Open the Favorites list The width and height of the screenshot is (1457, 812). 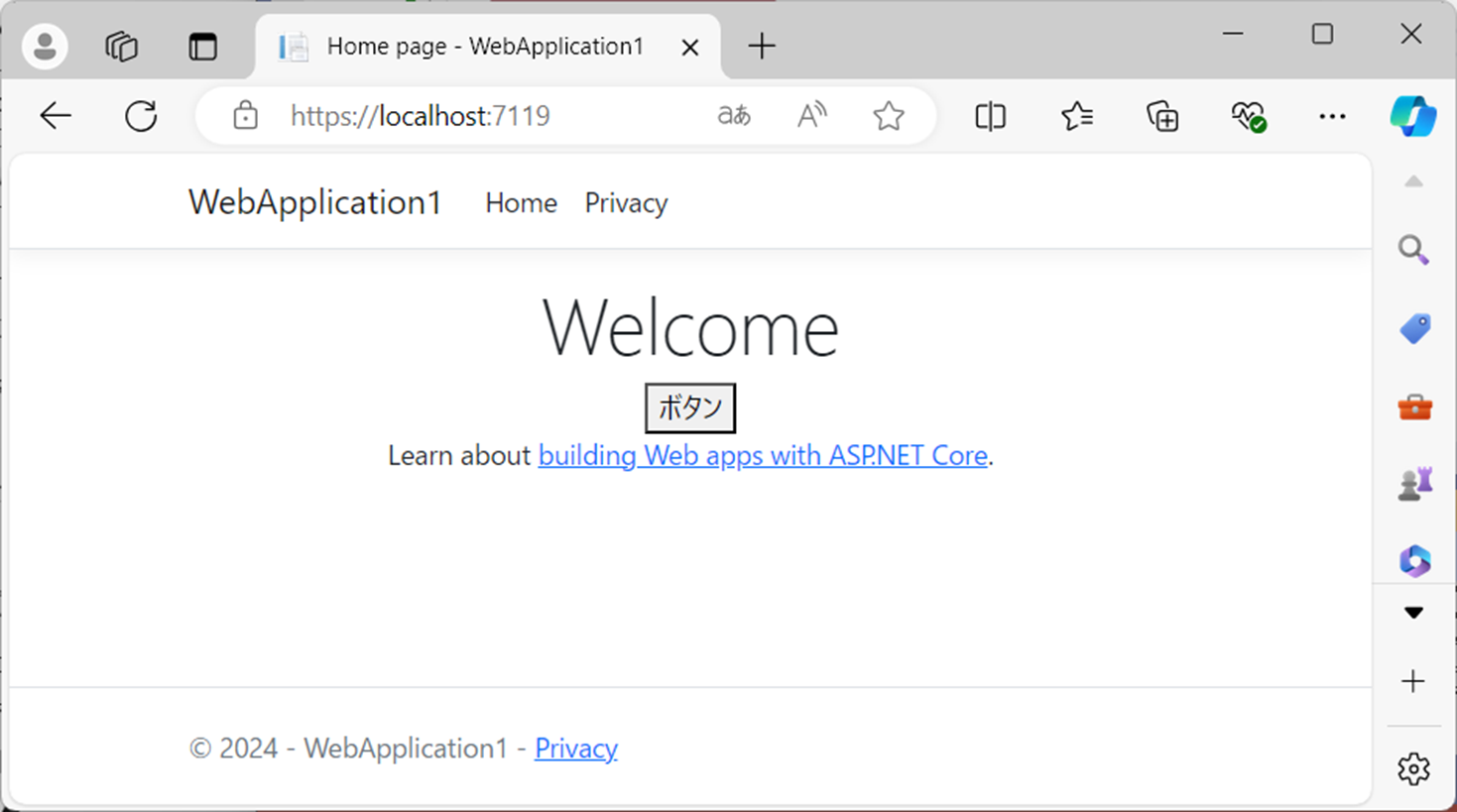pyautogui.click(x=1077, y=116)
